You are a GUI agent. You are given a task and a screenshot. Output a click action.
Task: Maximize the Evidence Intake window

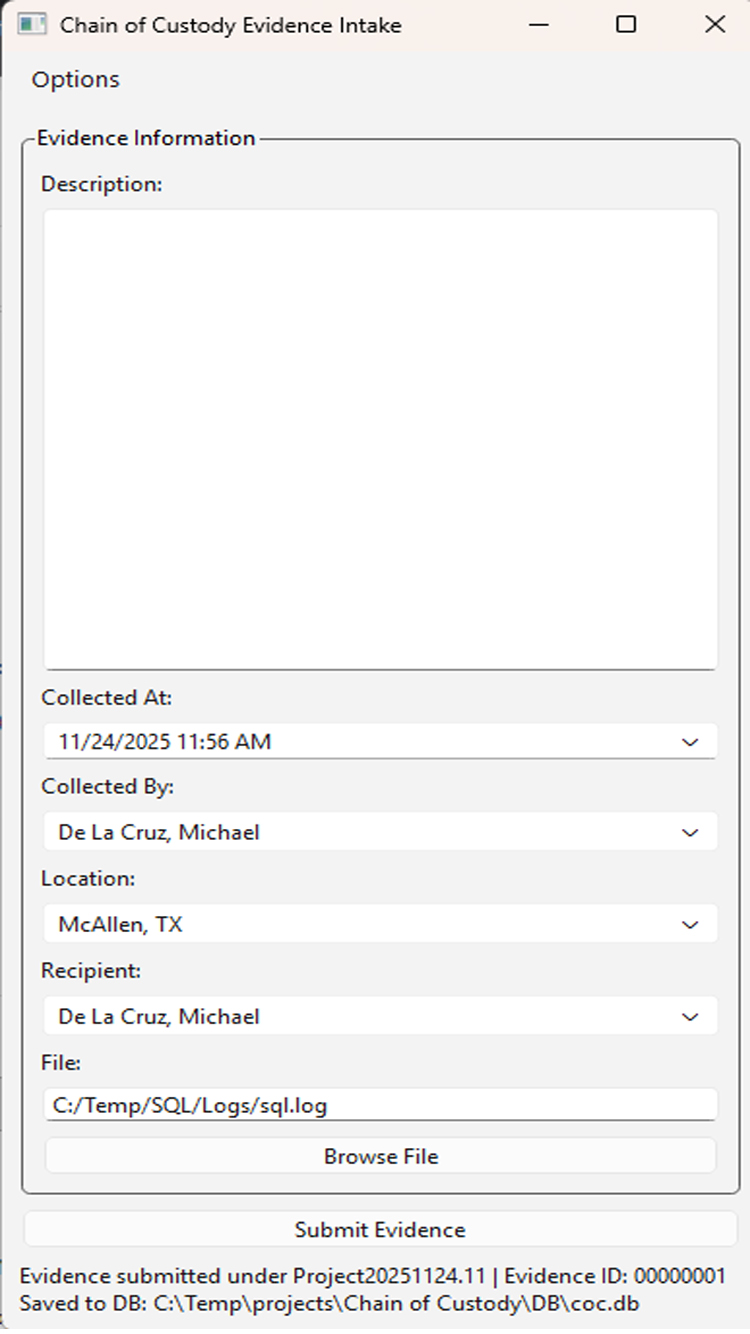pyautogui.click(x=626, y=25)
